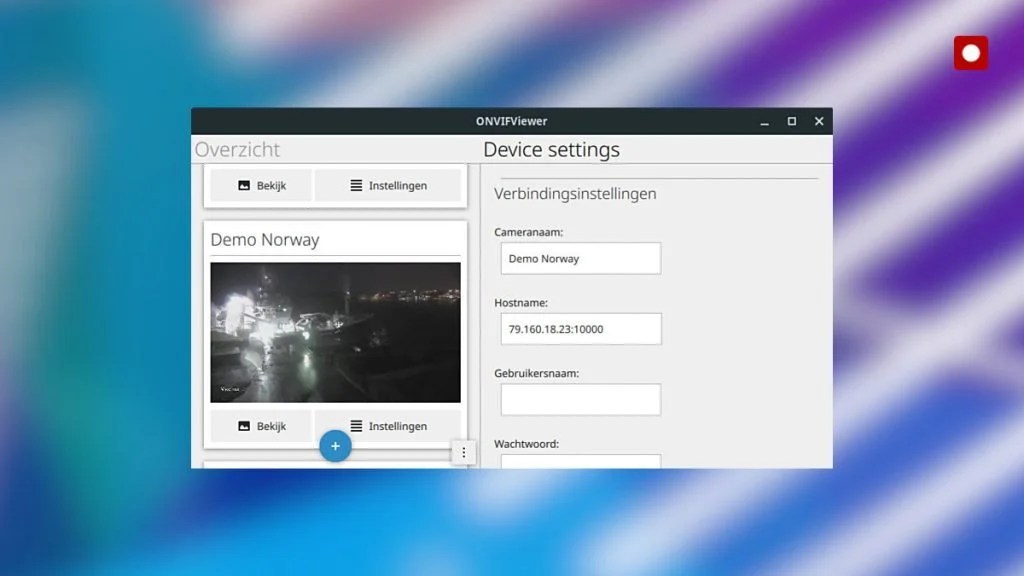The image size is (1024, 576).
Task: Click the Demo Norway card title
Action: point(264,240)
